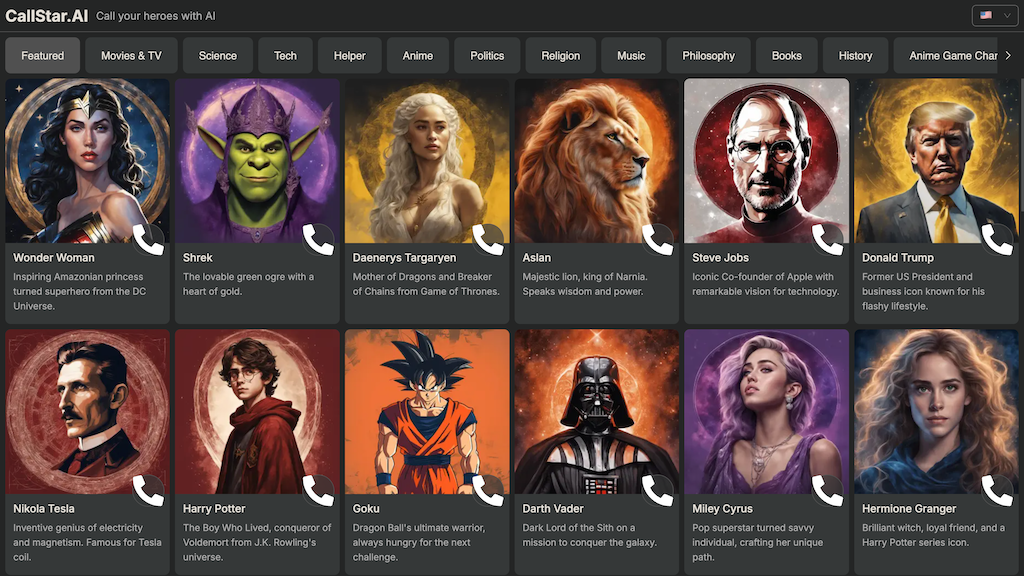This screenshot has height=576, width=1024.
Task: Choose the Science category tab
Action: [x=217, y=56]
